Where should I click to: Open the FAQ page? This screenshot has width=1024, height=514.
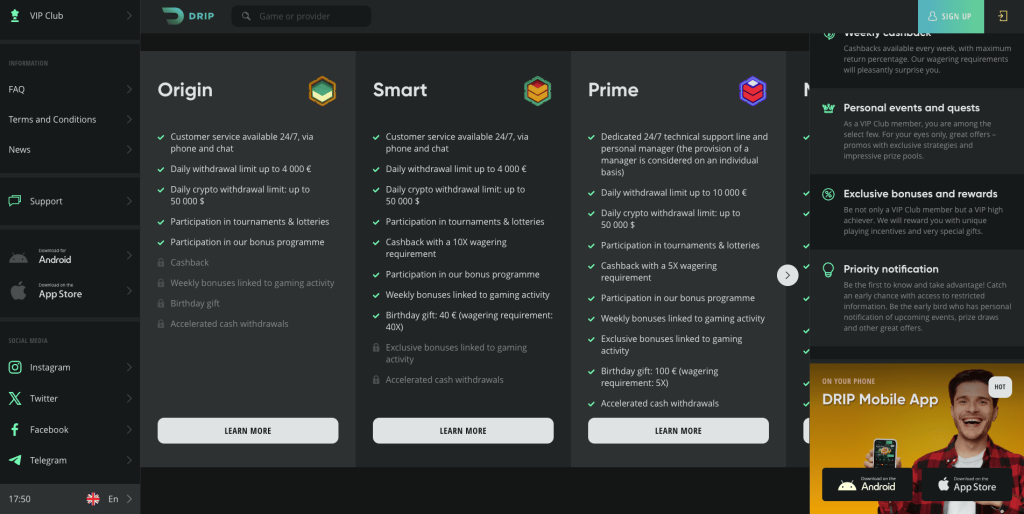pyautogui.click(x=70, y=89)
